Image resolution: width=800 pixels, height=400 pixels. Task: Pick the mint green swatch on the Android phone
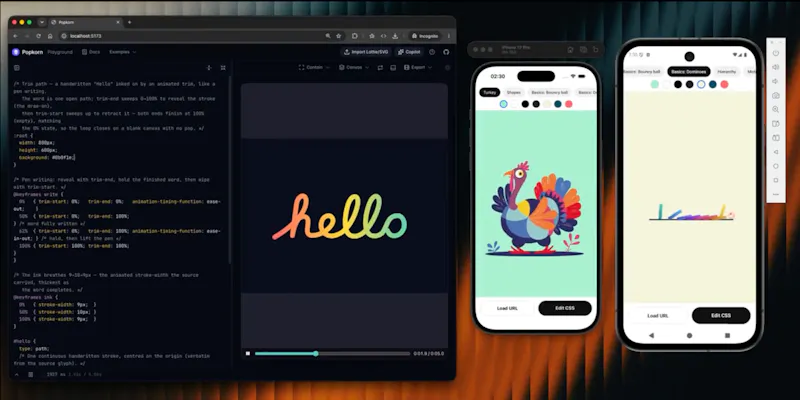[655, 84]
